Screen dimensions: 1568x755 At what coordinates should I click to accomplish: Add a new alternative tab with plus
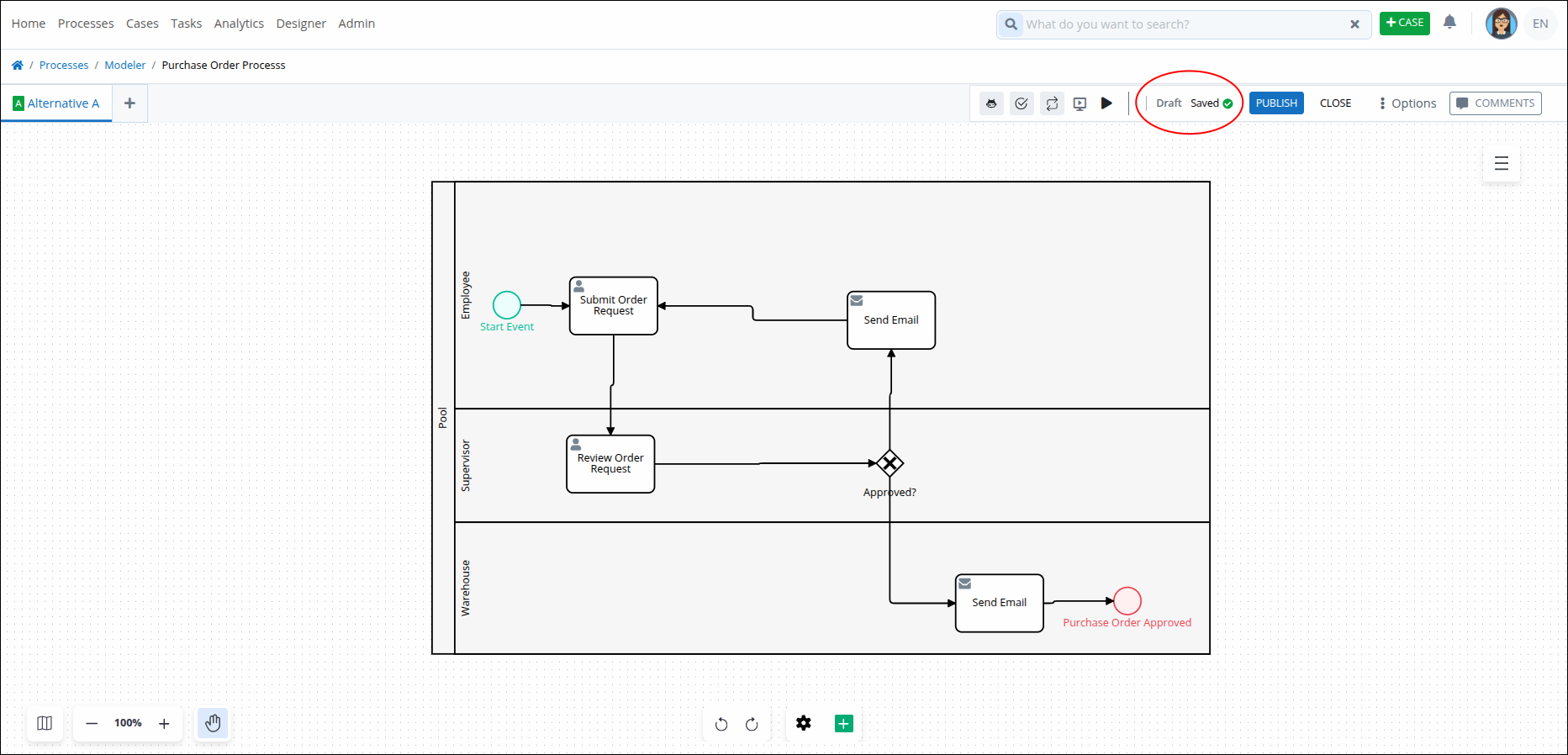point(129,103)
